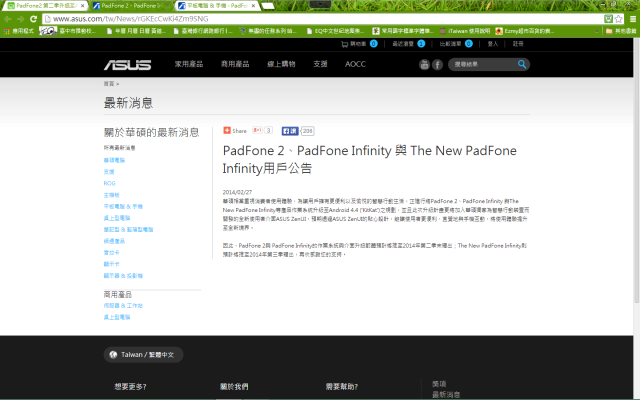640x400 pixels.
Task: Switch to the PadFone2 第二季 tab
Action: tap(45, 6)
